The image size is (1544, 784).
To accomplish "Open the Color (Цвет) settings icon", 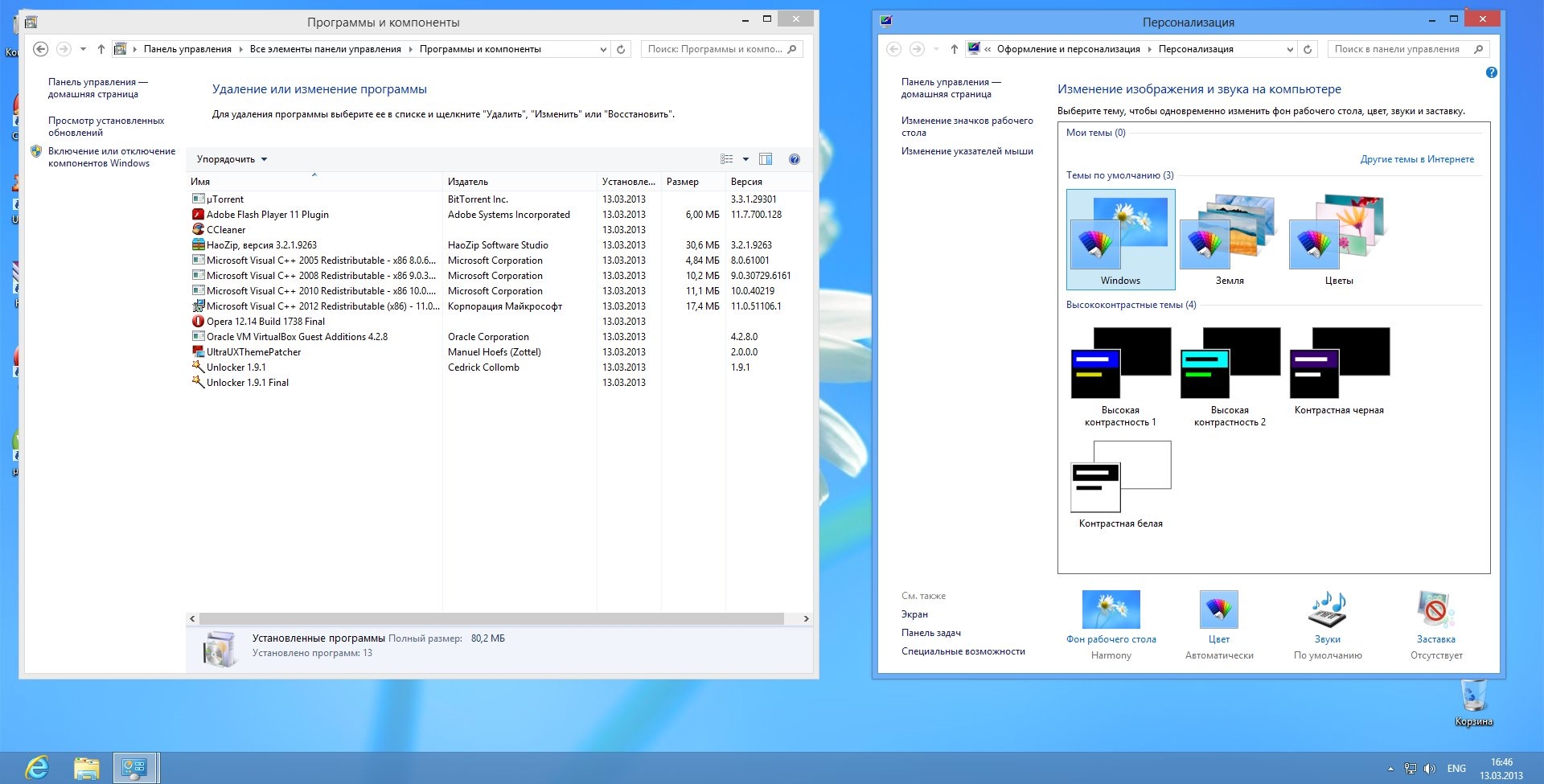I will tap(1219, 610).
